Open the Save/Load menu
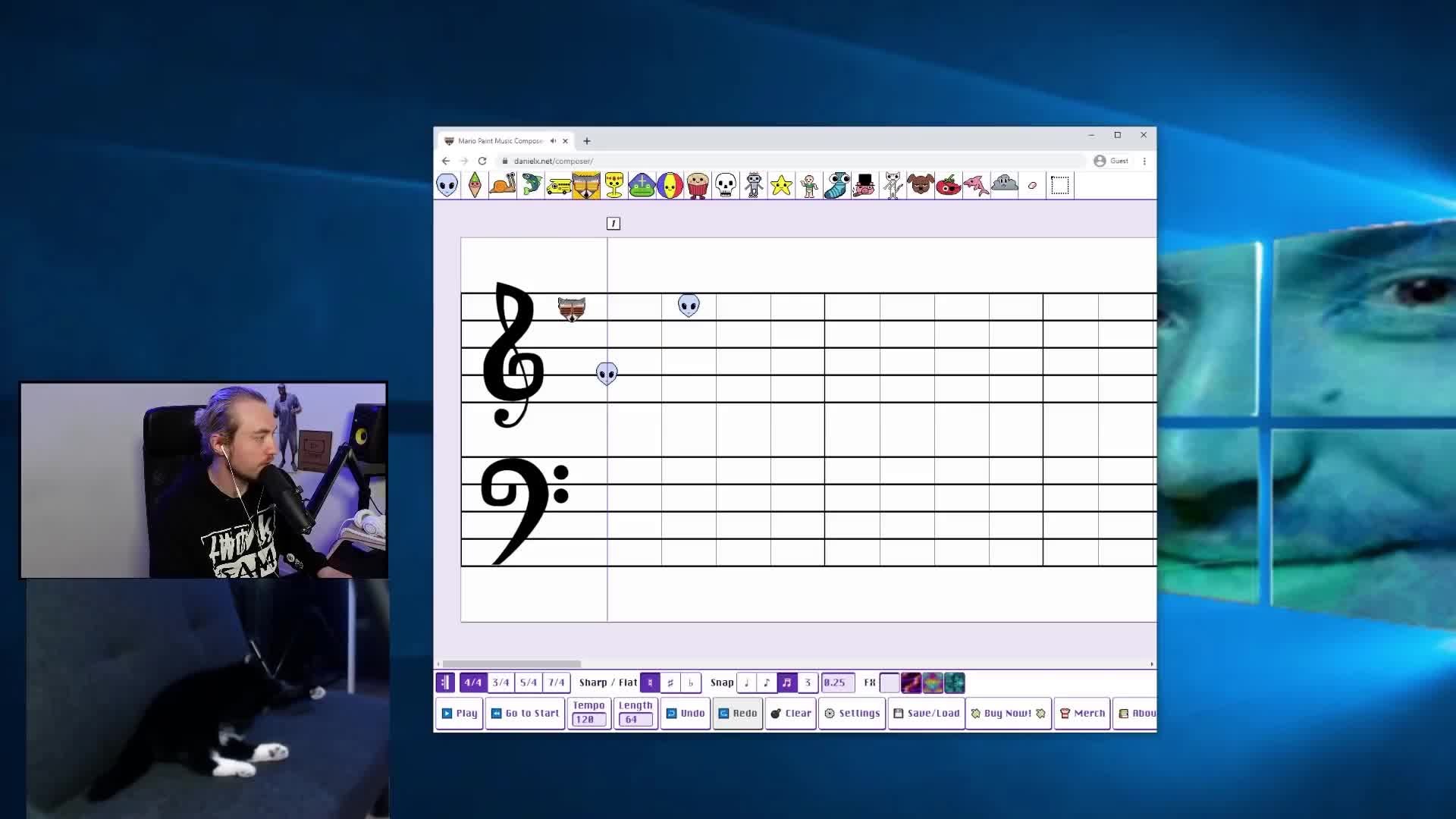 926,714
